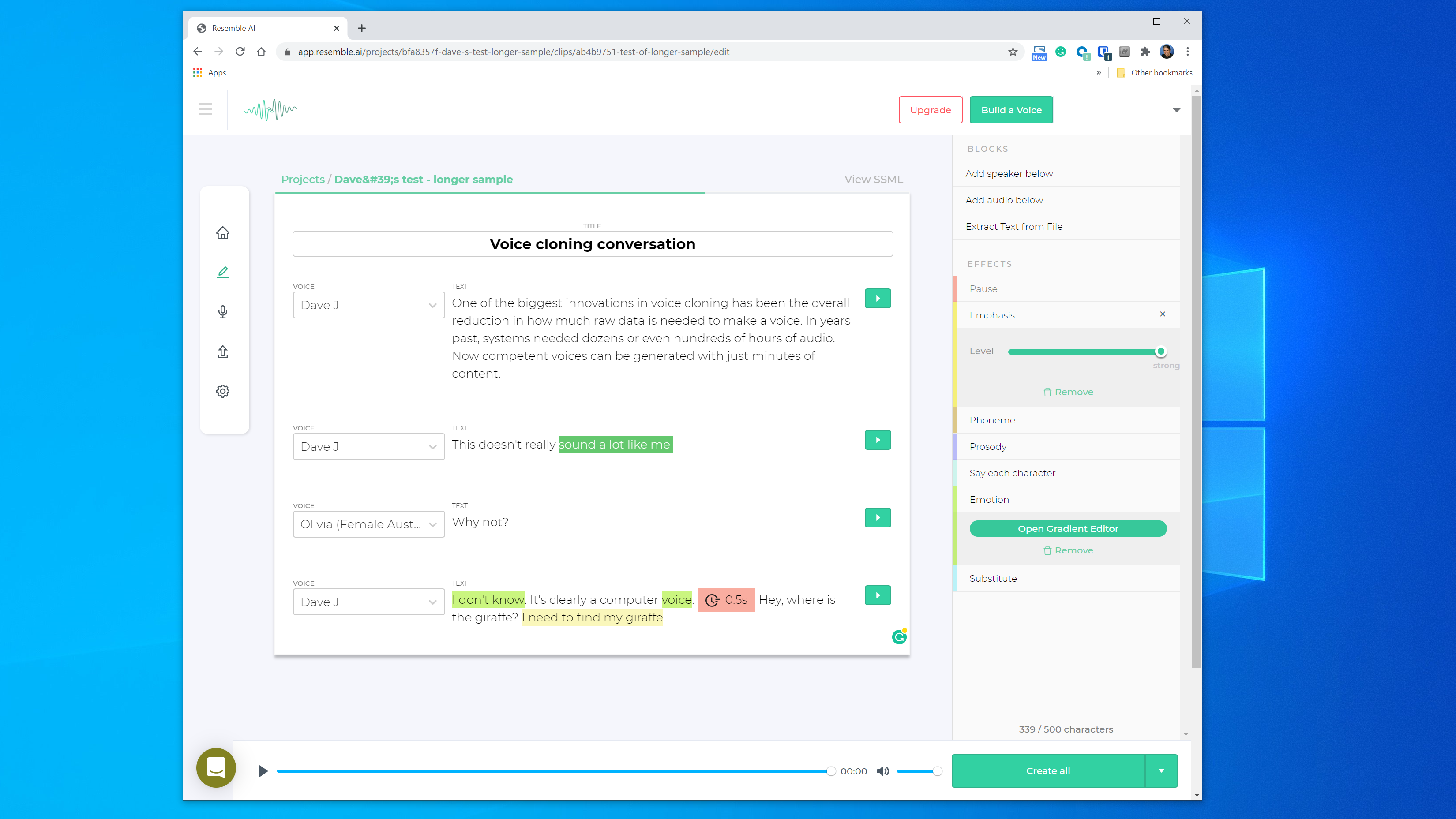Open the Create all dropdown arrow

click(x=1161, y=770)
